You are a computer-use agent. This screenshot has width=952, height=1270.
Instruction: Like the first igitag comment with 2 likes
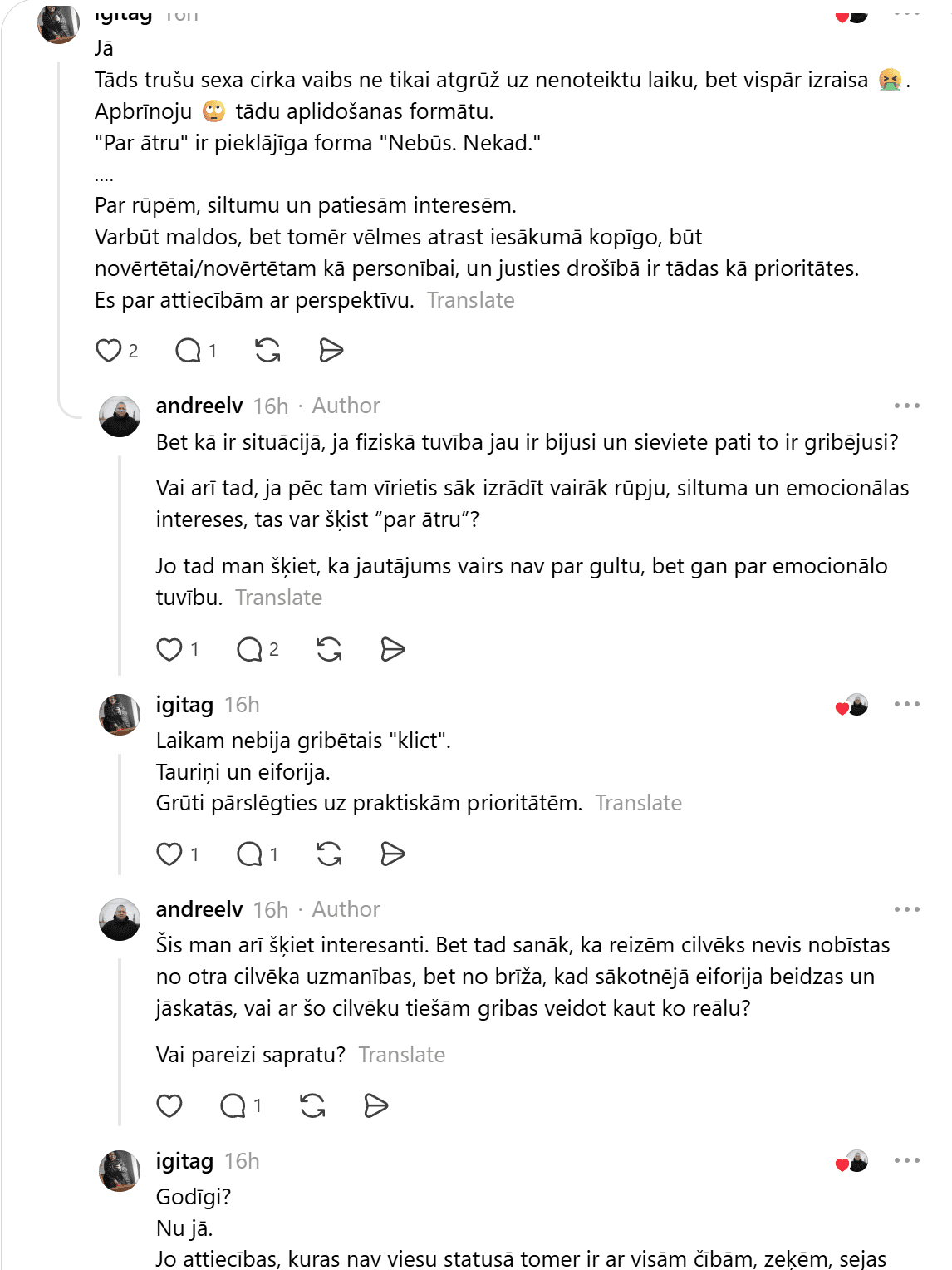[109, 351]
